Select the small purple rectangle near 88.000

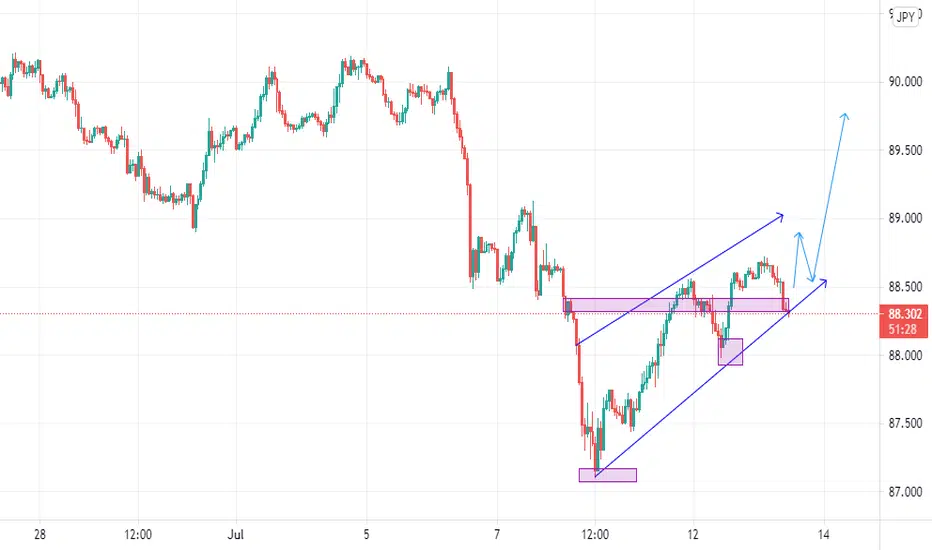pyautogui.click(x=731, y=351)
